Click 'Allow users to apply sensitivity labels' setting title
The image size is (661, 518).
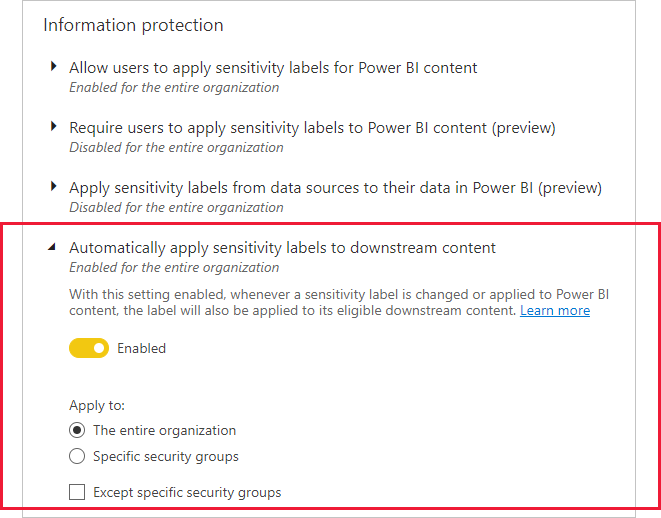[273, 68]
